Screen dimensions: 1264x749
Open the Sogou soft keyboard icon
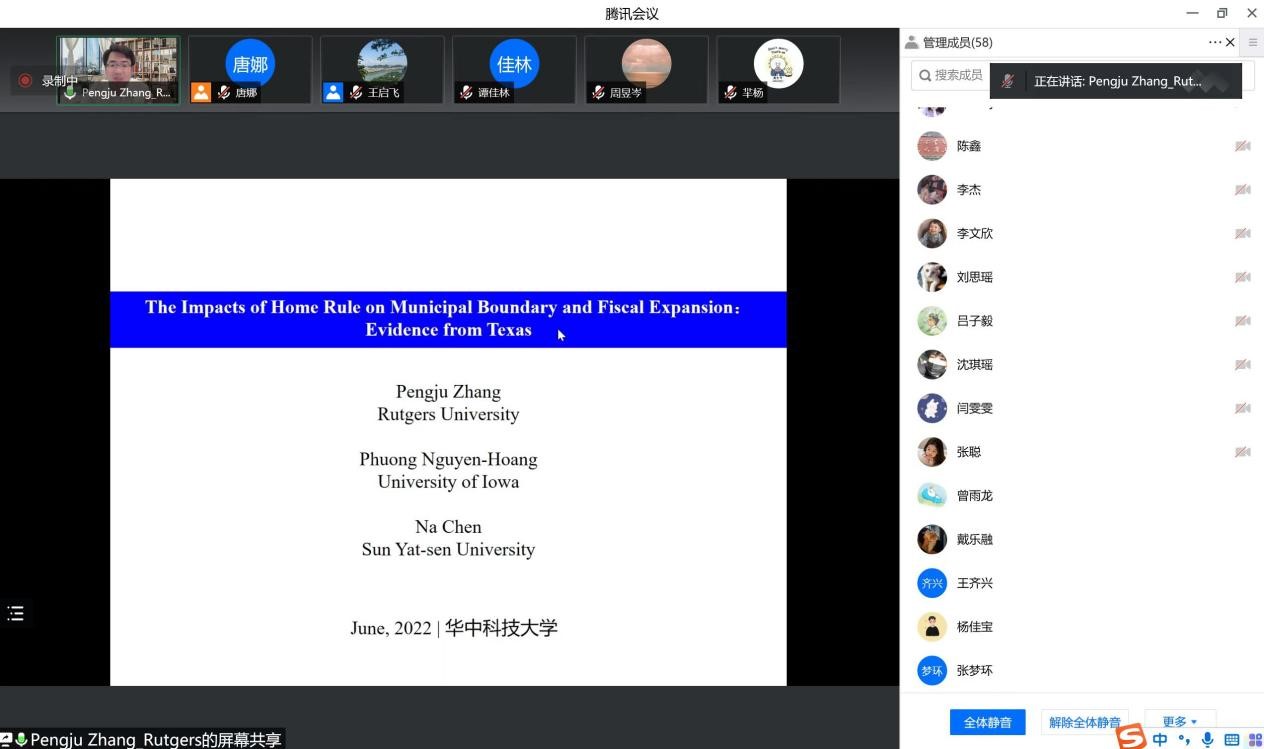click(1232, 740)
